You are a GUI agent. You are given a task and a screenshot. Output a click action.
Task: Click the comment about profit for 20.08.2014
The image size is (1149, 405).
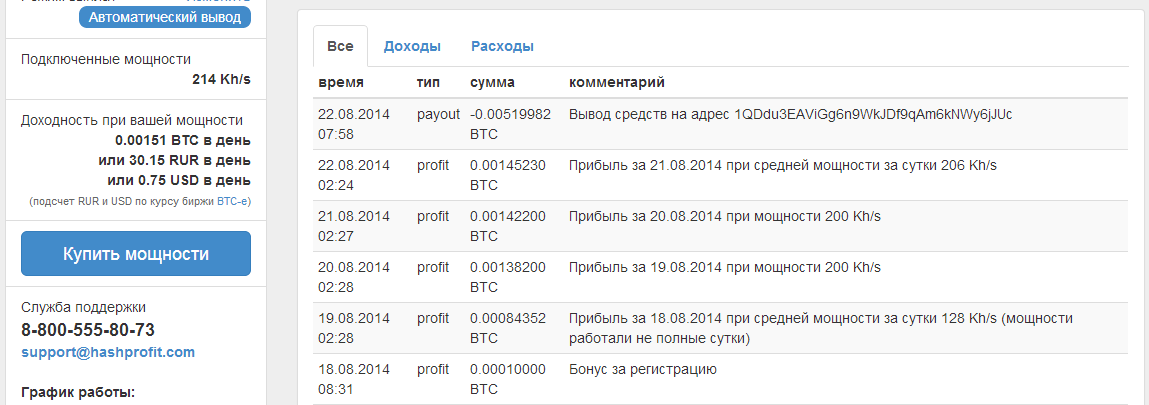(724, 216)
